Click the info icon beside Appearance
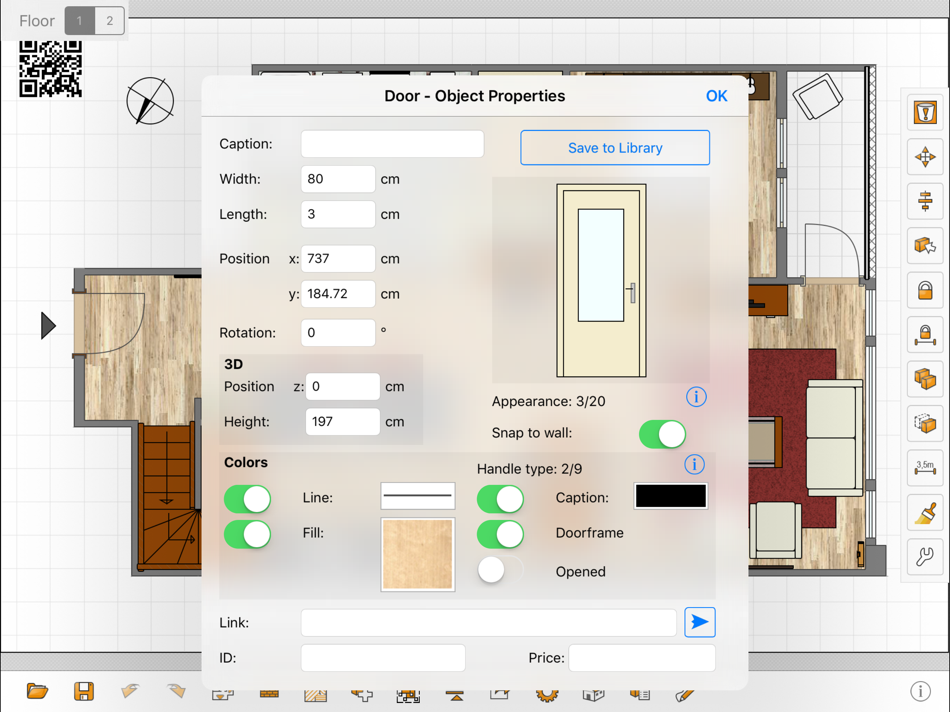Image resolution: width=950 pixels, height=712 pixels. point(696,397)
